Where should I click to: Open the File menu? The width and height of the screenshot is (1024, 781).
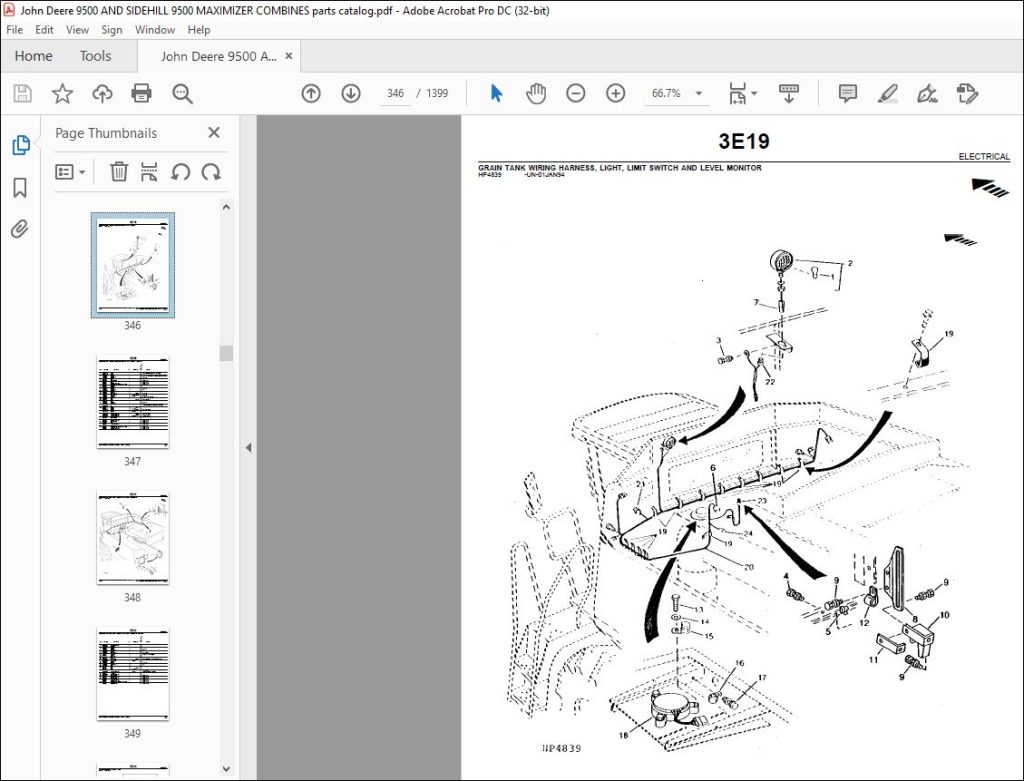(14, 29)
